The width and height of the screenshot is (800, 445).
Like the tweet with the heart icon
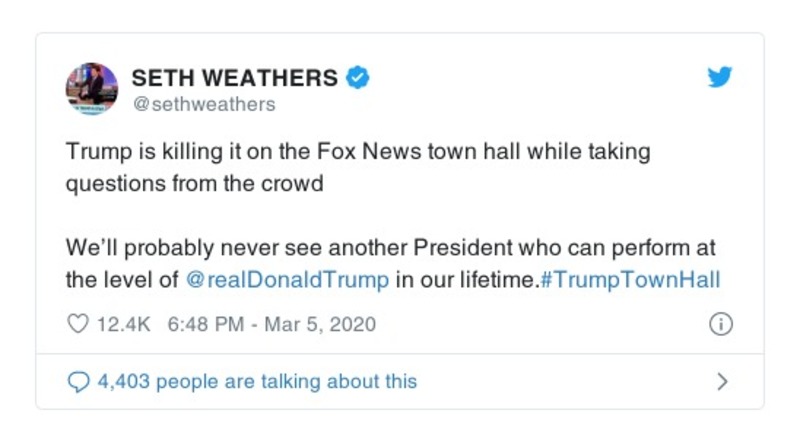click(x=77, y=325)
